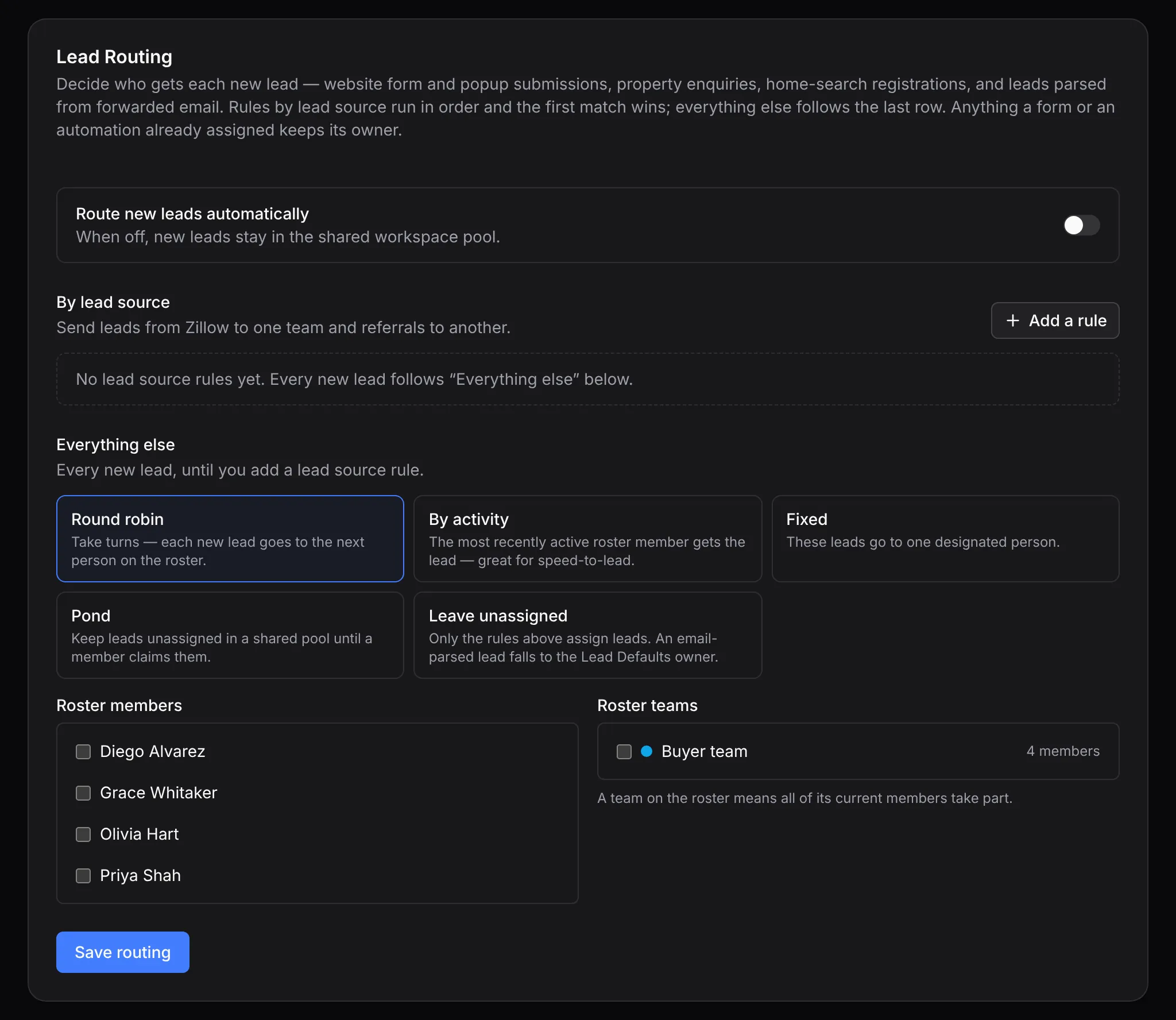Viewport: 1176px width, 1020px height.
Task: Check the Diego Alvarez roster checkbox
Action: point(83,752)
